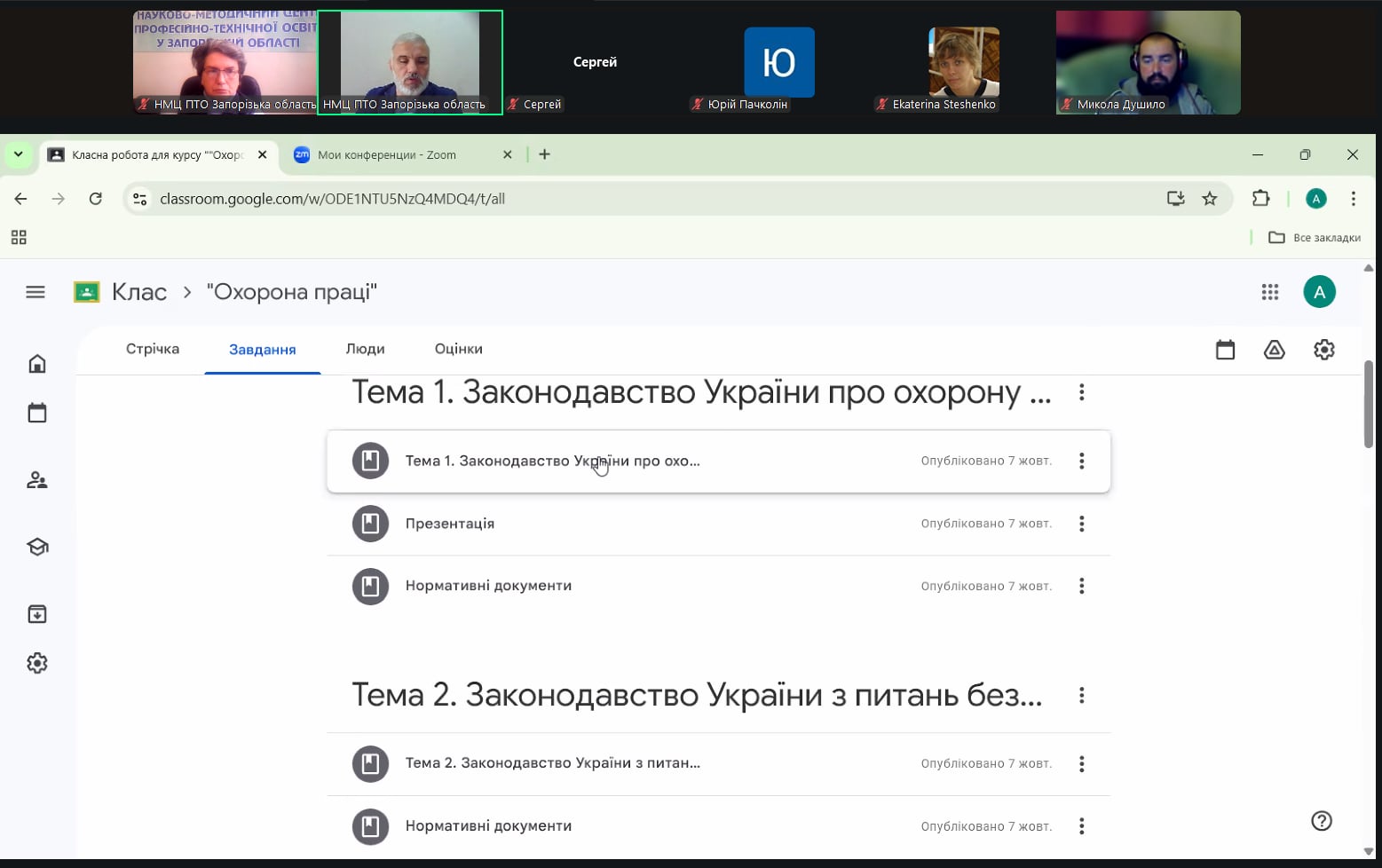Open class settings gear icon
This screenshot has height=868, width=1382.
coord(1323,350)
